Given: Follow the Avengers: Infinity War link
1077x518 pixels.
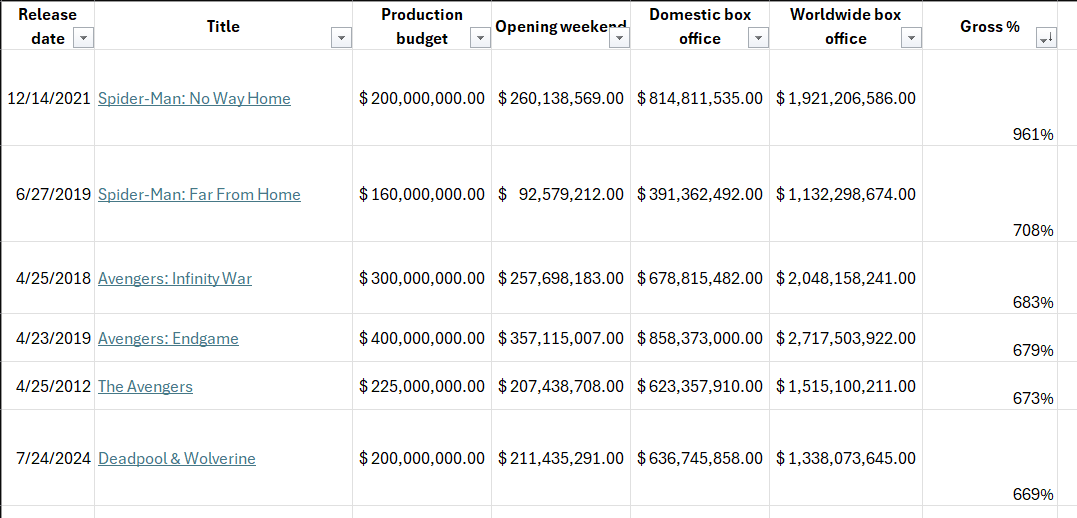Looking at the screenshot, I should tap(175, 278).
